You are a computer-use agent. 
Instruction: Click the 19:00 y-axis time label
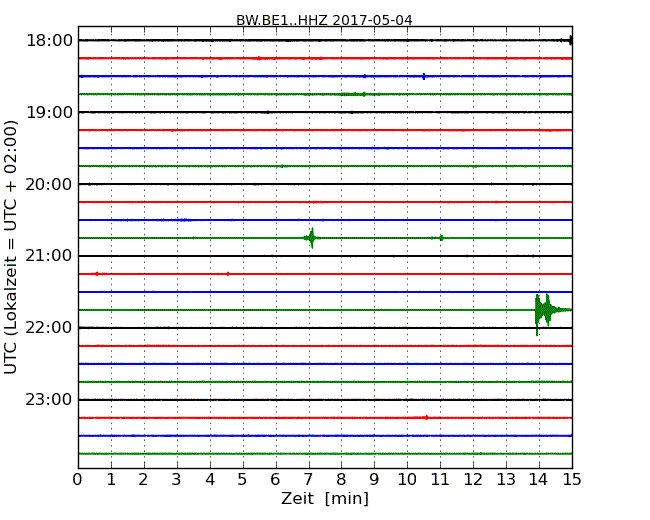pos(49,112)
